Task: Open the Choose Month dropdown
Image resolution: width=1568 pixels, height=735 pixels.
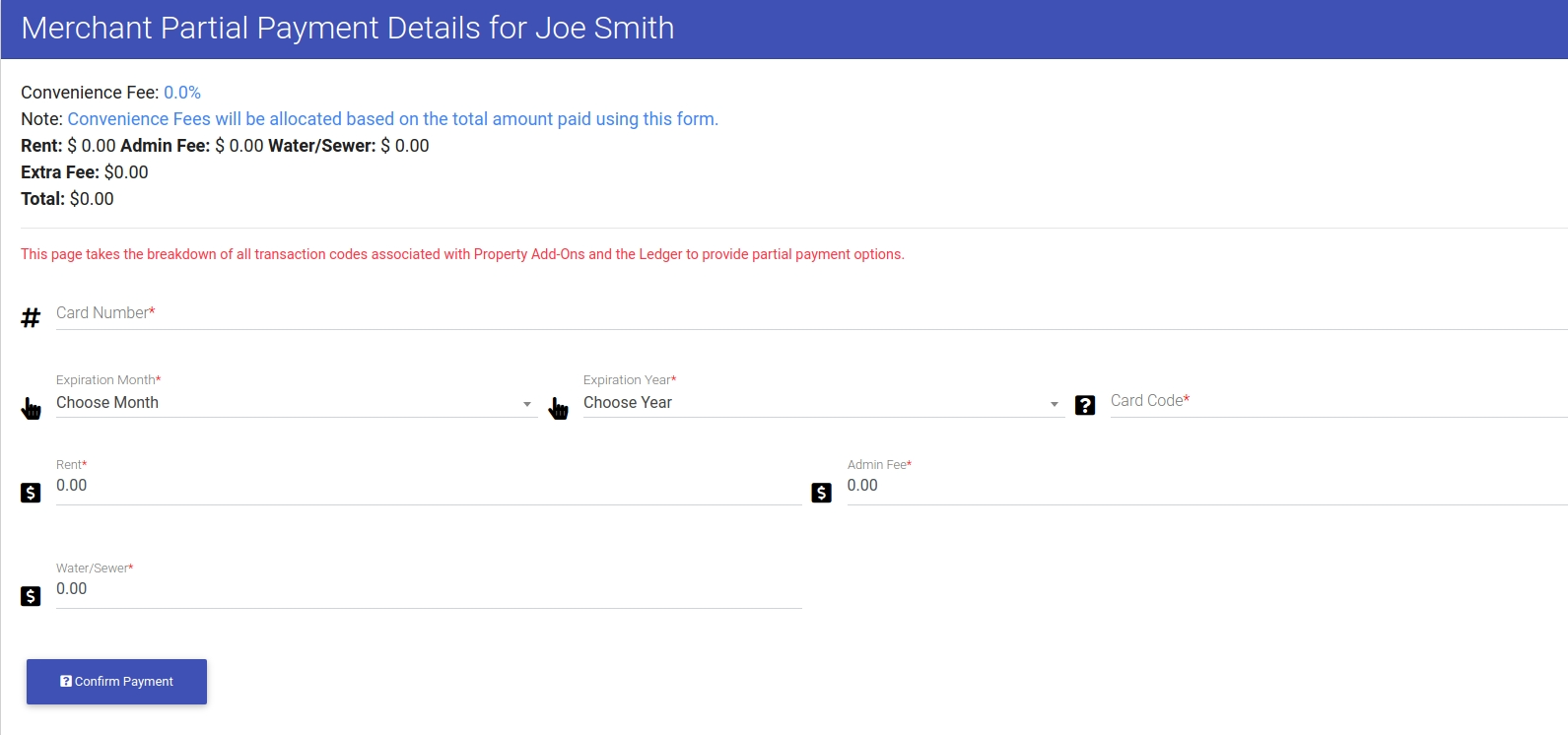Action: (296, 403)
